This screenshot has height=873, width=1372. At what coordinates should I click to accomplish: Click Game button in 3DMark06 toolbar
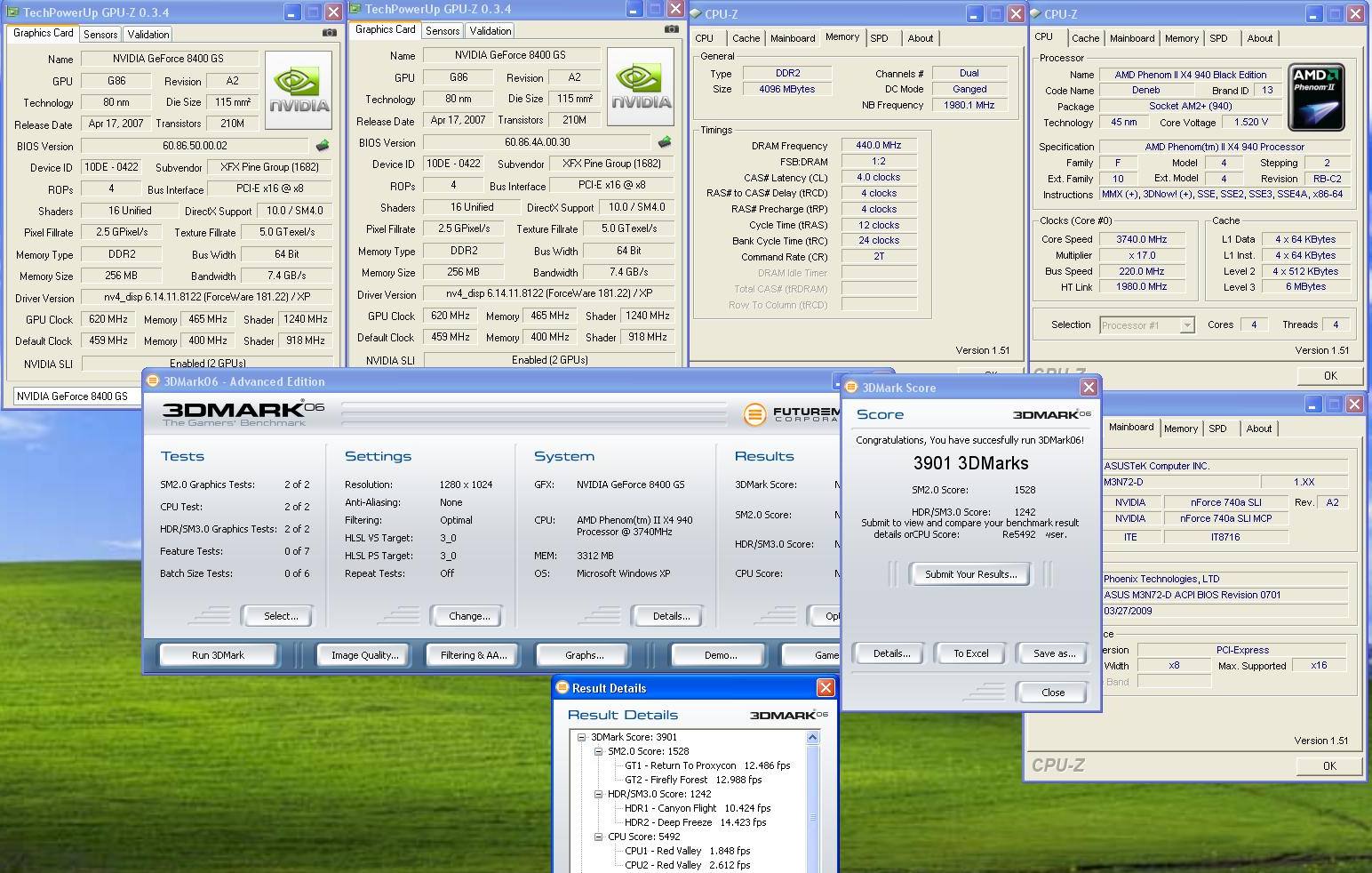810,655
